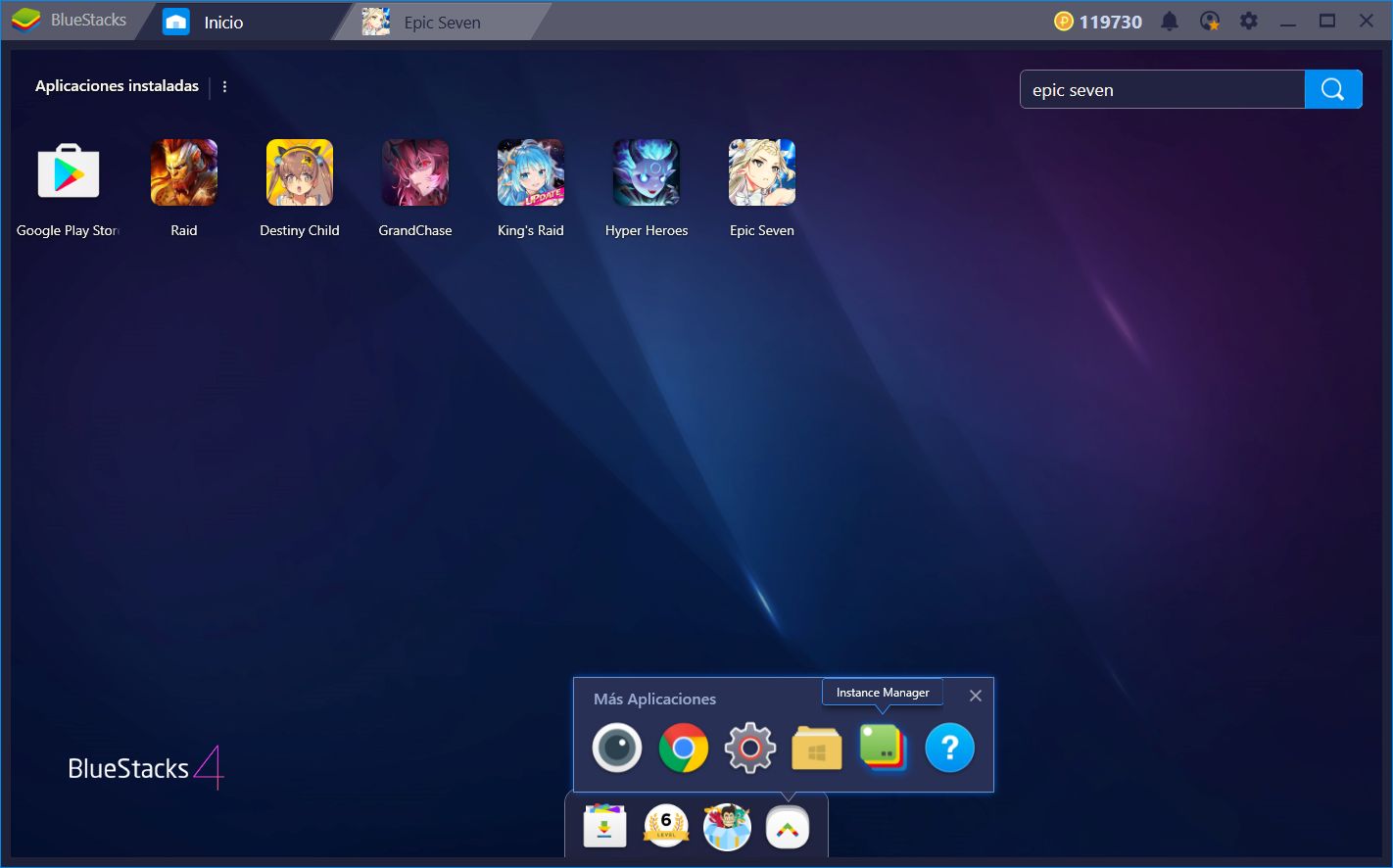Launch GrandChase game
This screenshot has height=868, width=1393.
(415, 172)
